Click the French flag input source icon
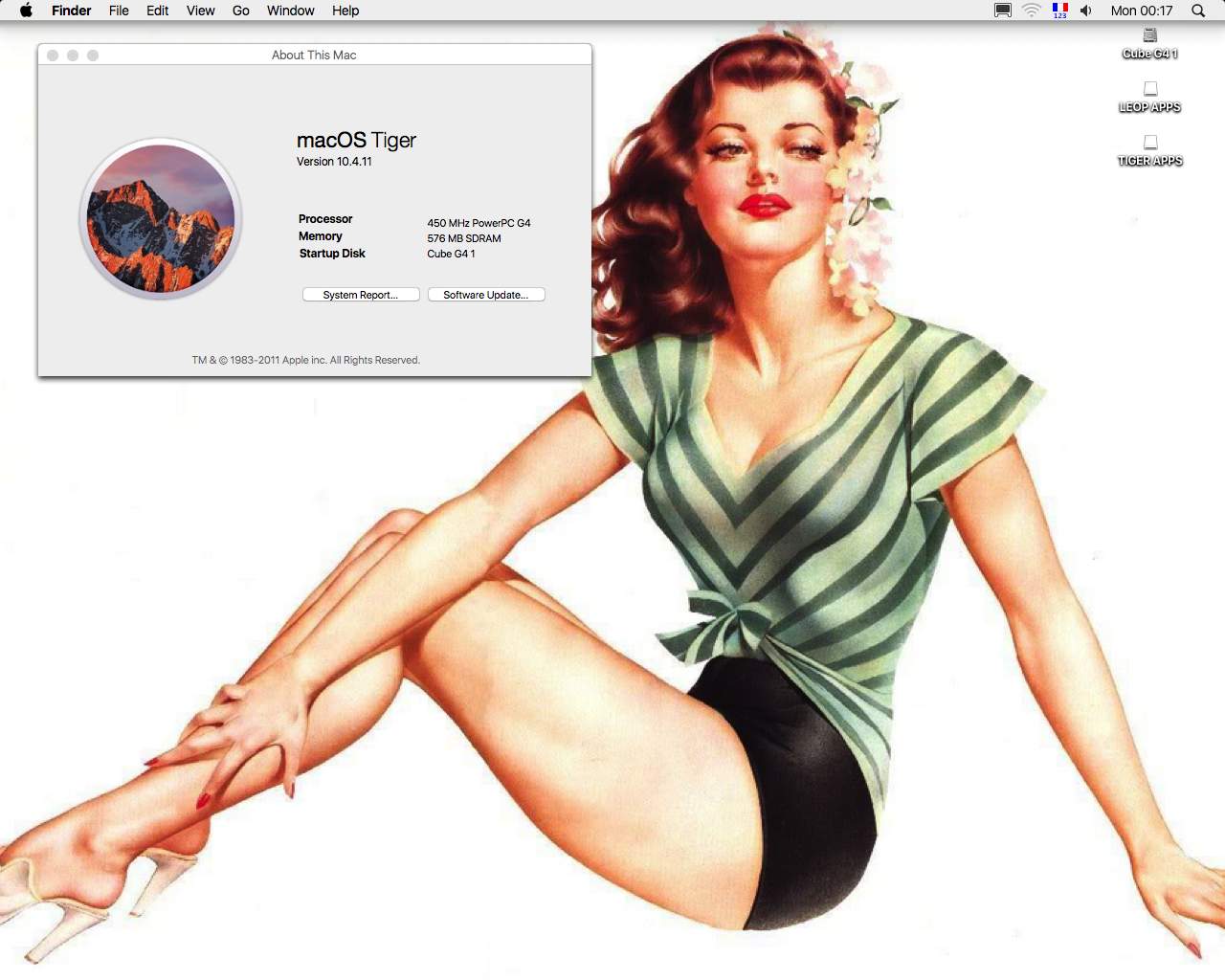Viewport: 1225px width, 980px height. tap(1060, 11)
